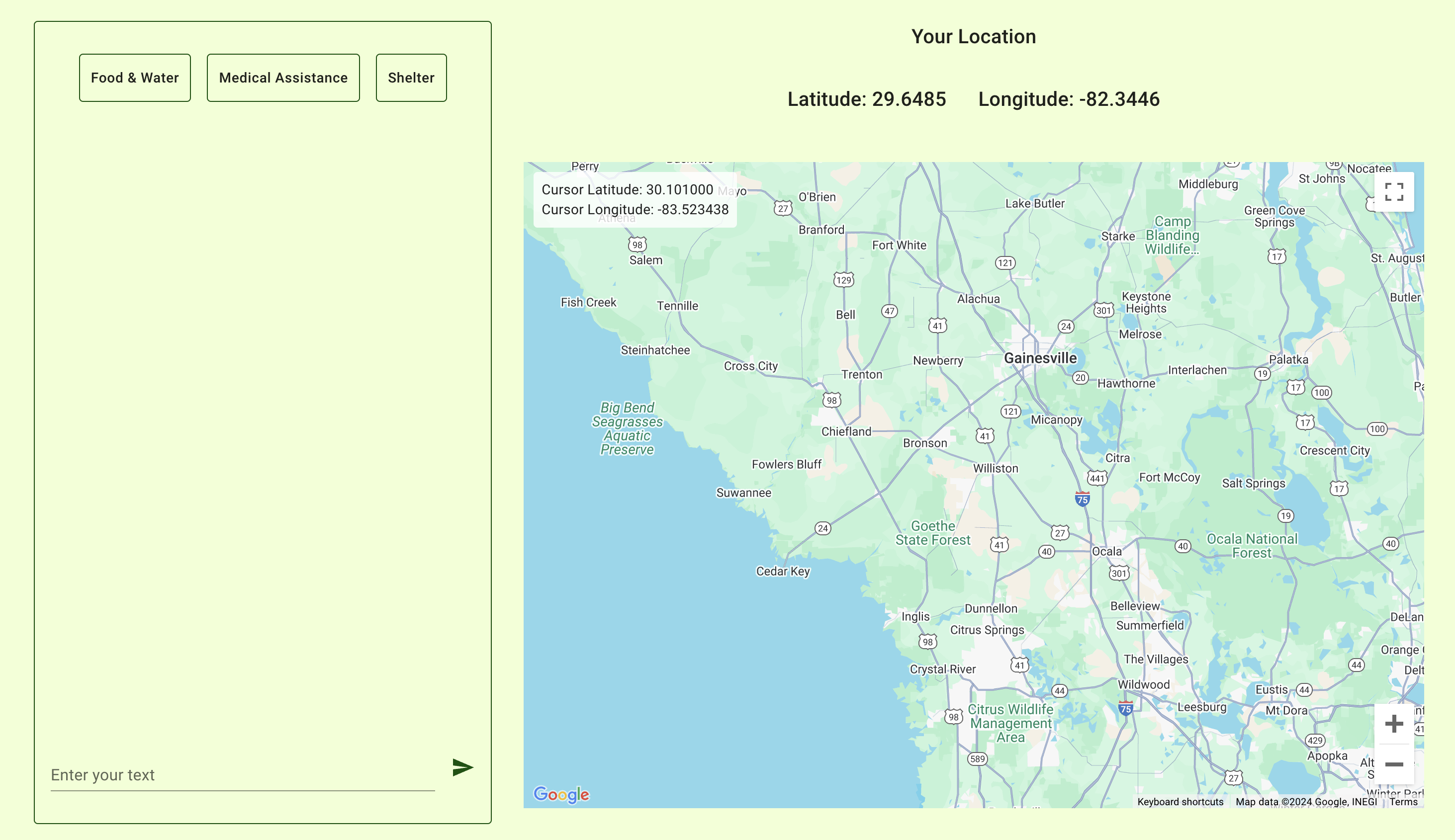The height and width of the screenshot is (840, 1455).
Task: Click the send arrow icon
Action: (462, 767)
